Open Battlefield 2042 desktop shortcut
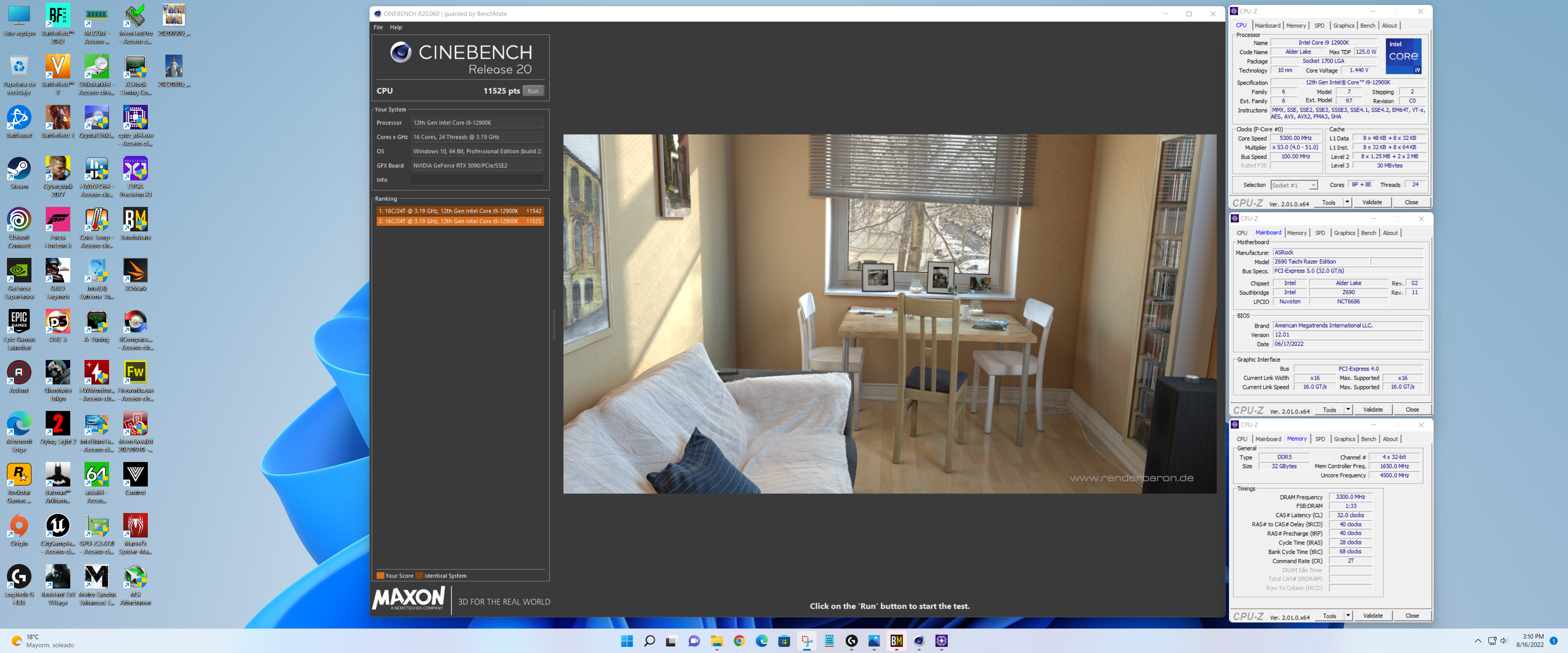 pyautogui.click(x=58, y=24)
